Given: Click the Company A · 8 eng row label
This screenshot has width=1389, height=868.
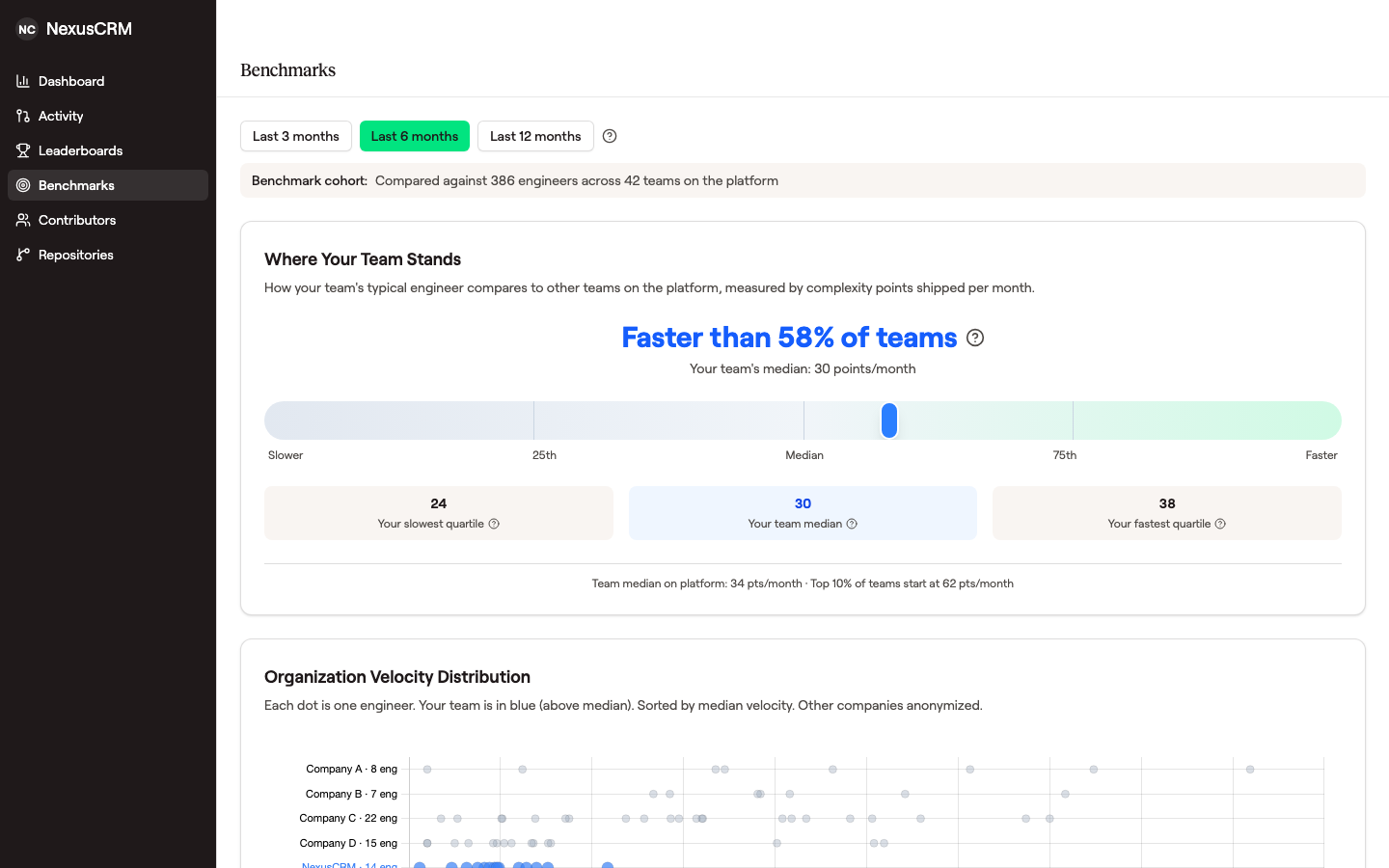Looking at the screenshot, I should coord(351,769).
